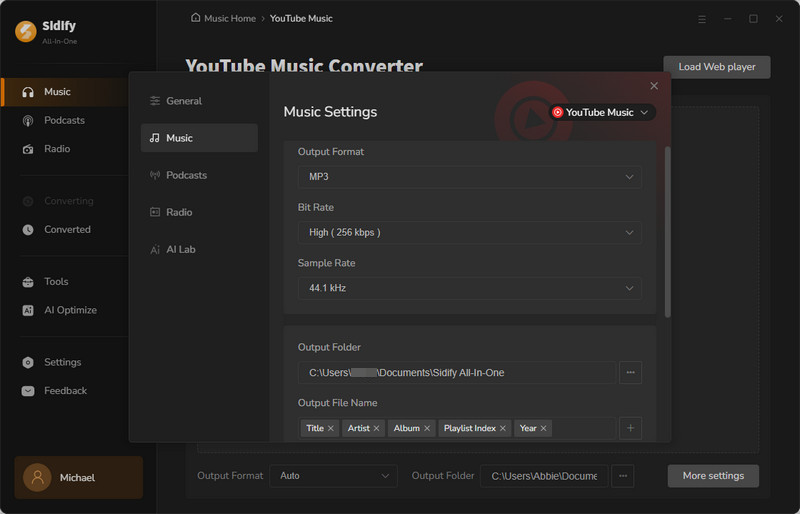
Task: Click the Converting item in the sidebar
Action: point(69,201)
